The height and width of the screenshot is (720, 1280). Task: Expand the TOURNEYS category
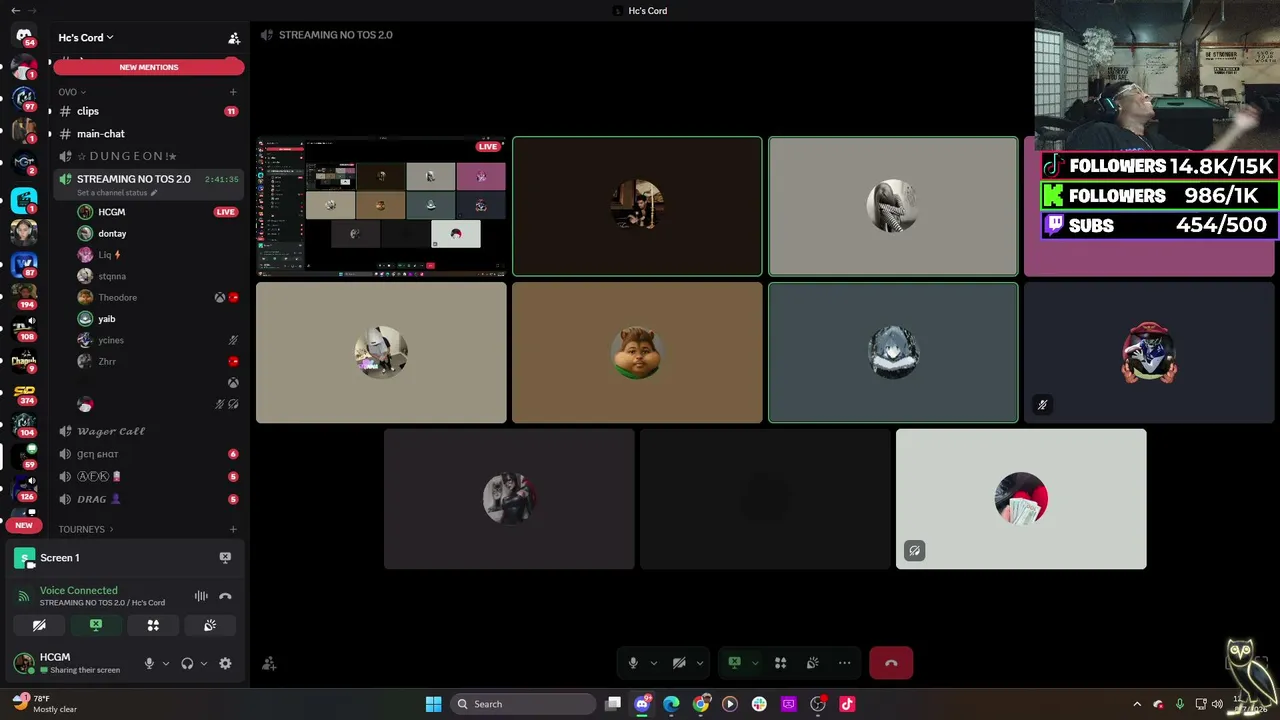tap(86, 529)
